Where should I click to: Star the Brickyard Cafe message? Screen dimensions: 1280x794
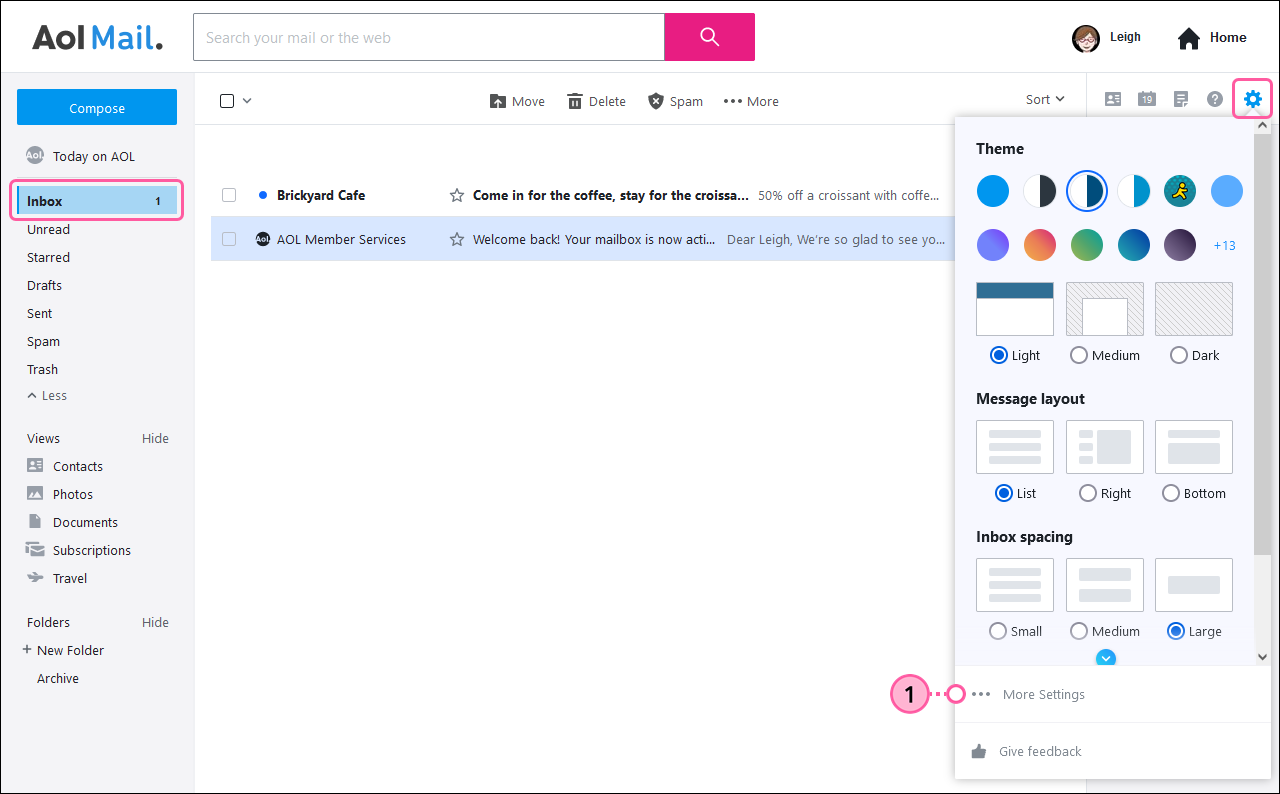[x=456, y=195]
